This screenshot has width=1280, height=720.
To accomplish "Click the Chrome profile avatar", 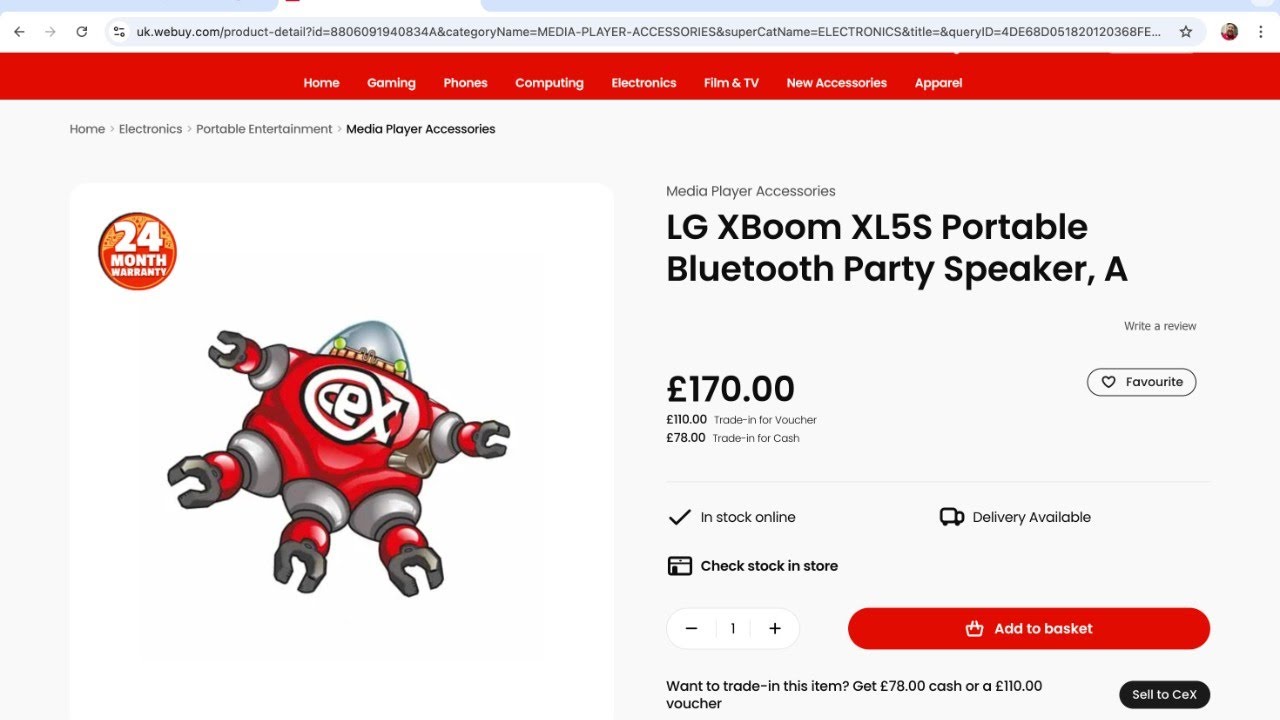I will (1229, 32).
